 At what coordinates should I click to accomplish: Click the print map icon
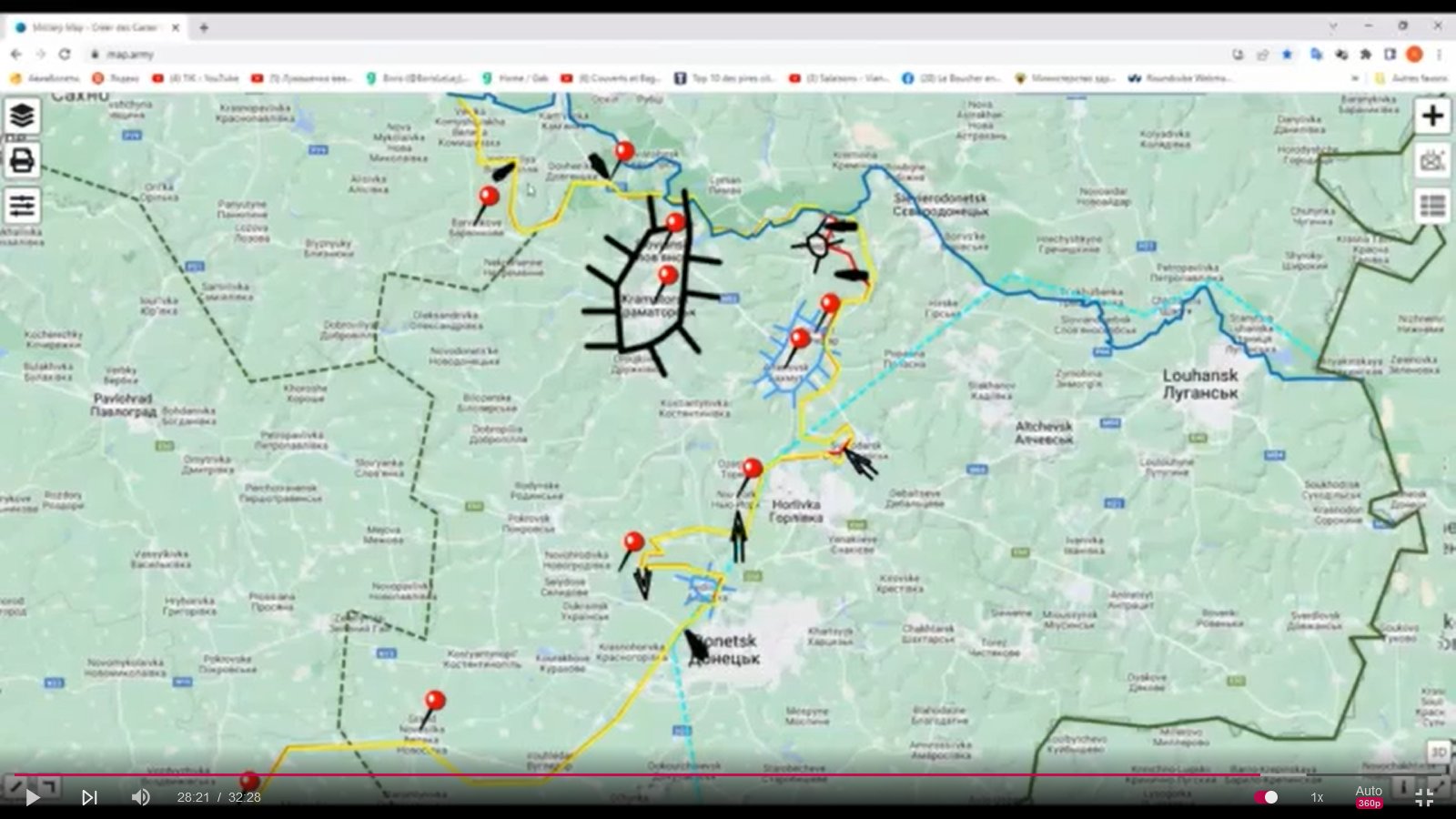pos(22,161)
